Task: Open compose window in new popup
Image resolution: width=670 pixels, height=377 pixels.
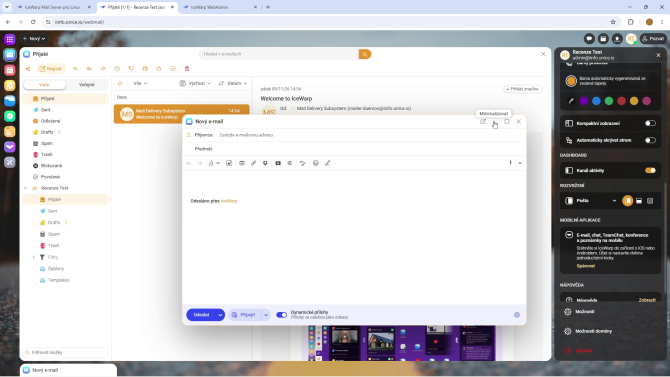Action: (x=483, y=122)
